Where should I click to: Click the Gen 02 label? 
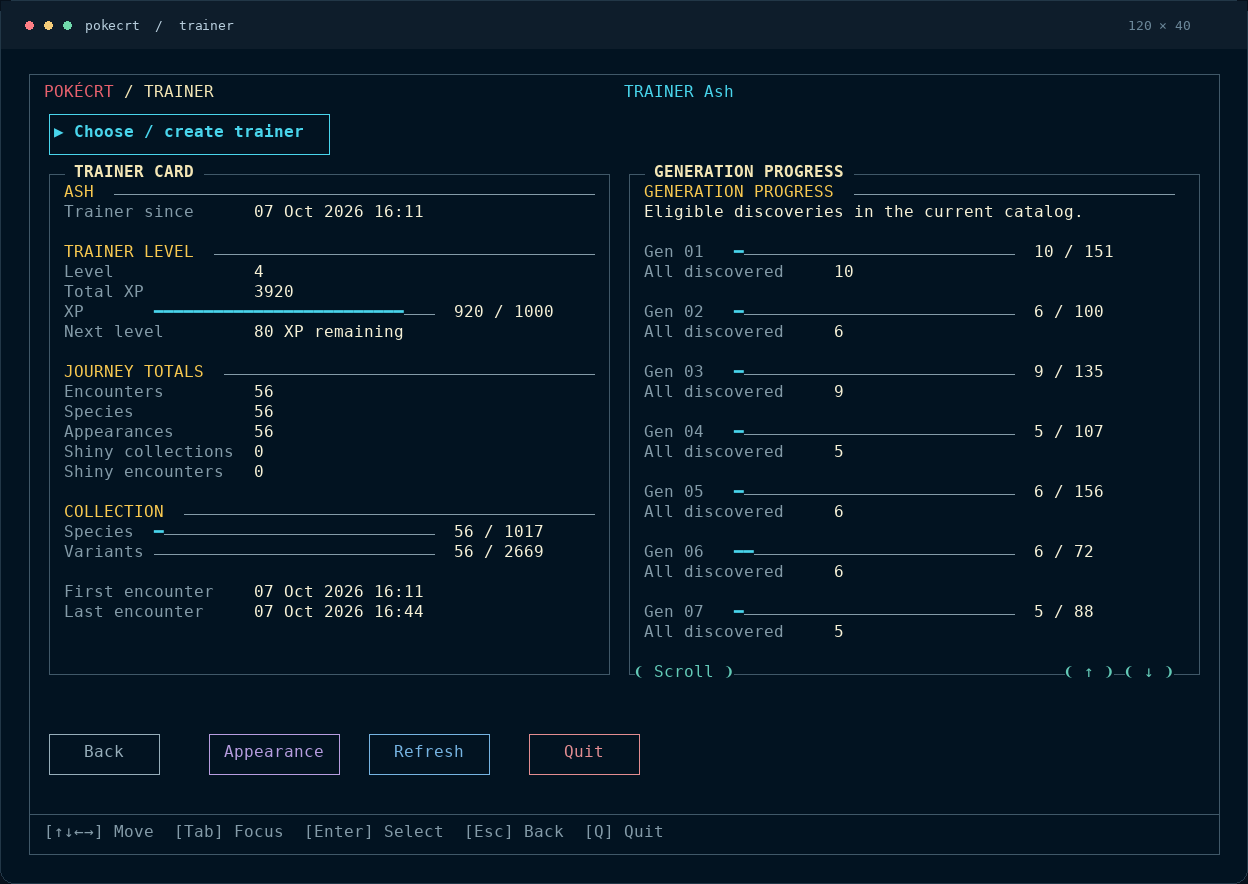pos(674,312)
